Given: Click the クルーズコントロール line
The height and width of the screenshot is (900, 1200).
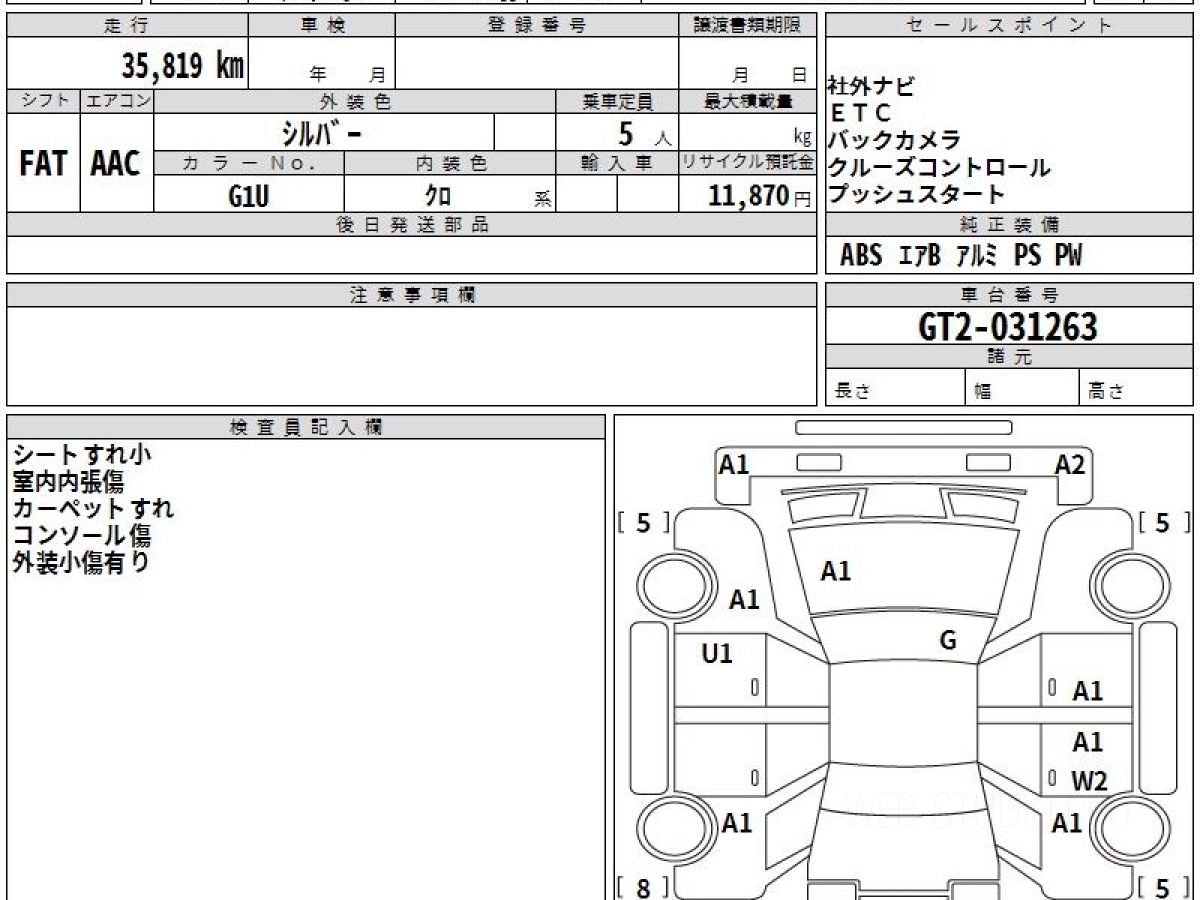Looking at the screenshot, I should tap(939, 167).
